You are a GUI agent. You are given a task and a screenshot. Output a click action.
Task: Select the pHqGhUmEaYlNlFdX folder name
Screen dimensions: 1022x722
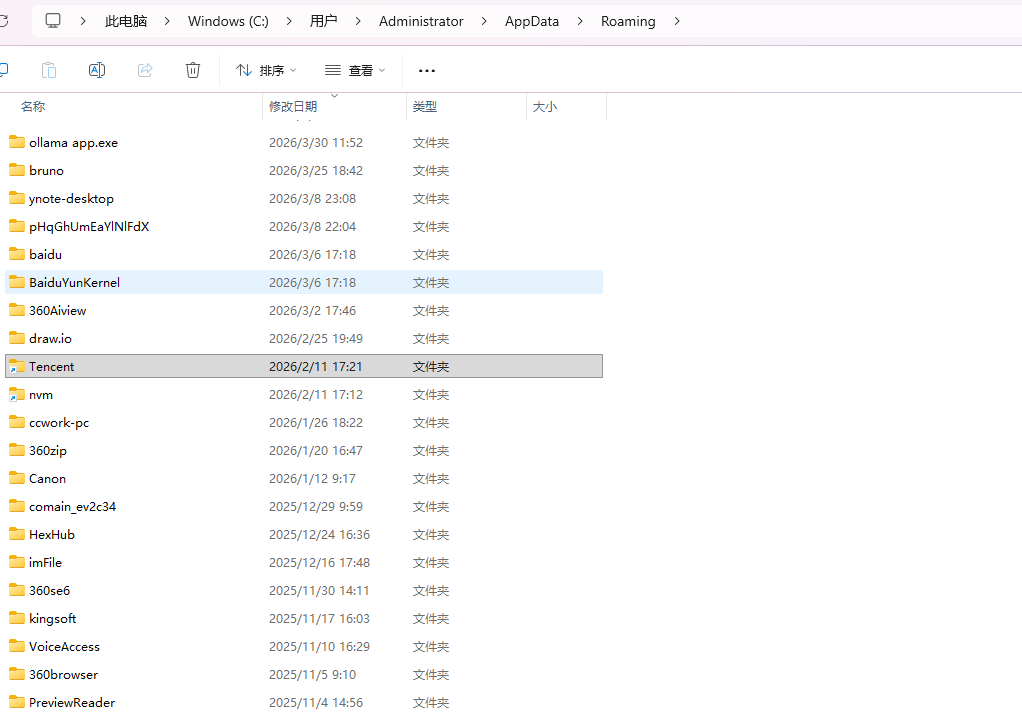(x=89, y=226)
